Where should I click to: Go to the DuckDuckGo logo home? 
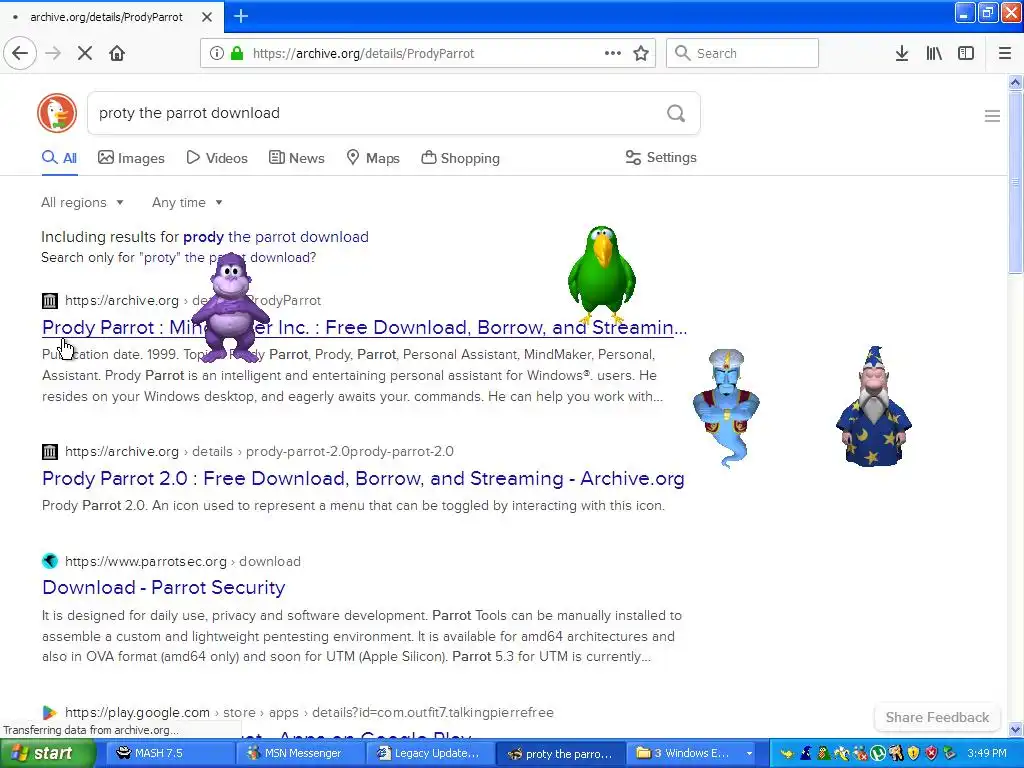click(x=57, y=113)
